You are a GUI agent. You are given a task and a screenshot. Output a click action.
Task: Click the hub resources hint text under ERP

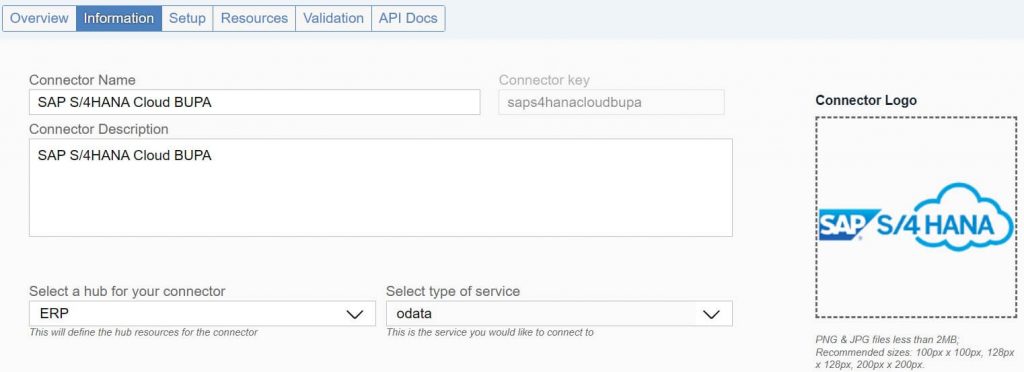[144, 332]
